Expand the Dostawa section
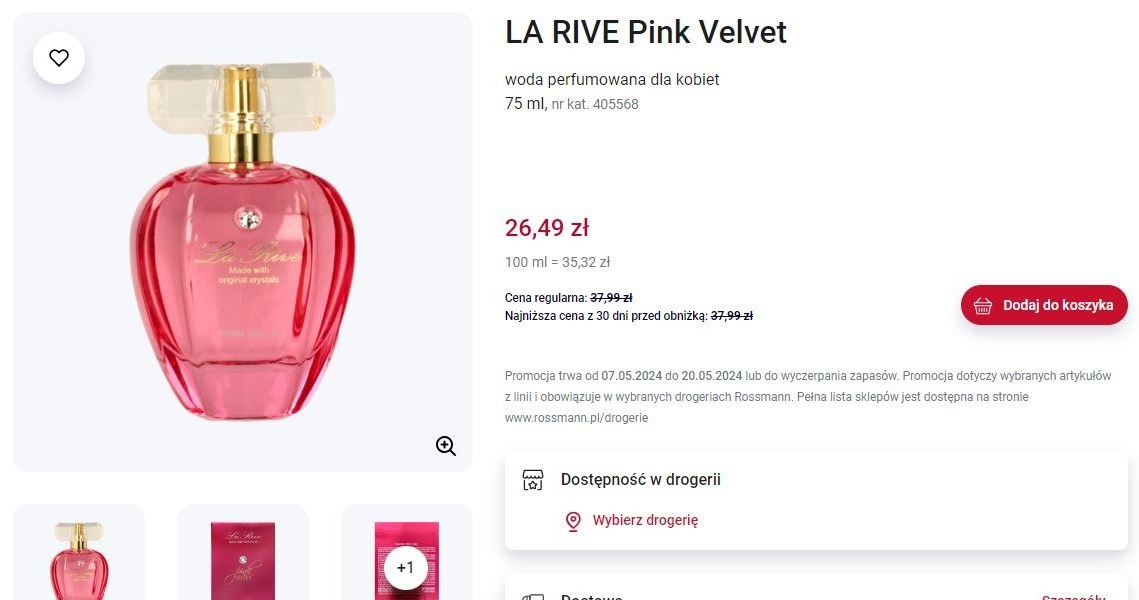Screen dimensions: 1139x600 point(592,596)
